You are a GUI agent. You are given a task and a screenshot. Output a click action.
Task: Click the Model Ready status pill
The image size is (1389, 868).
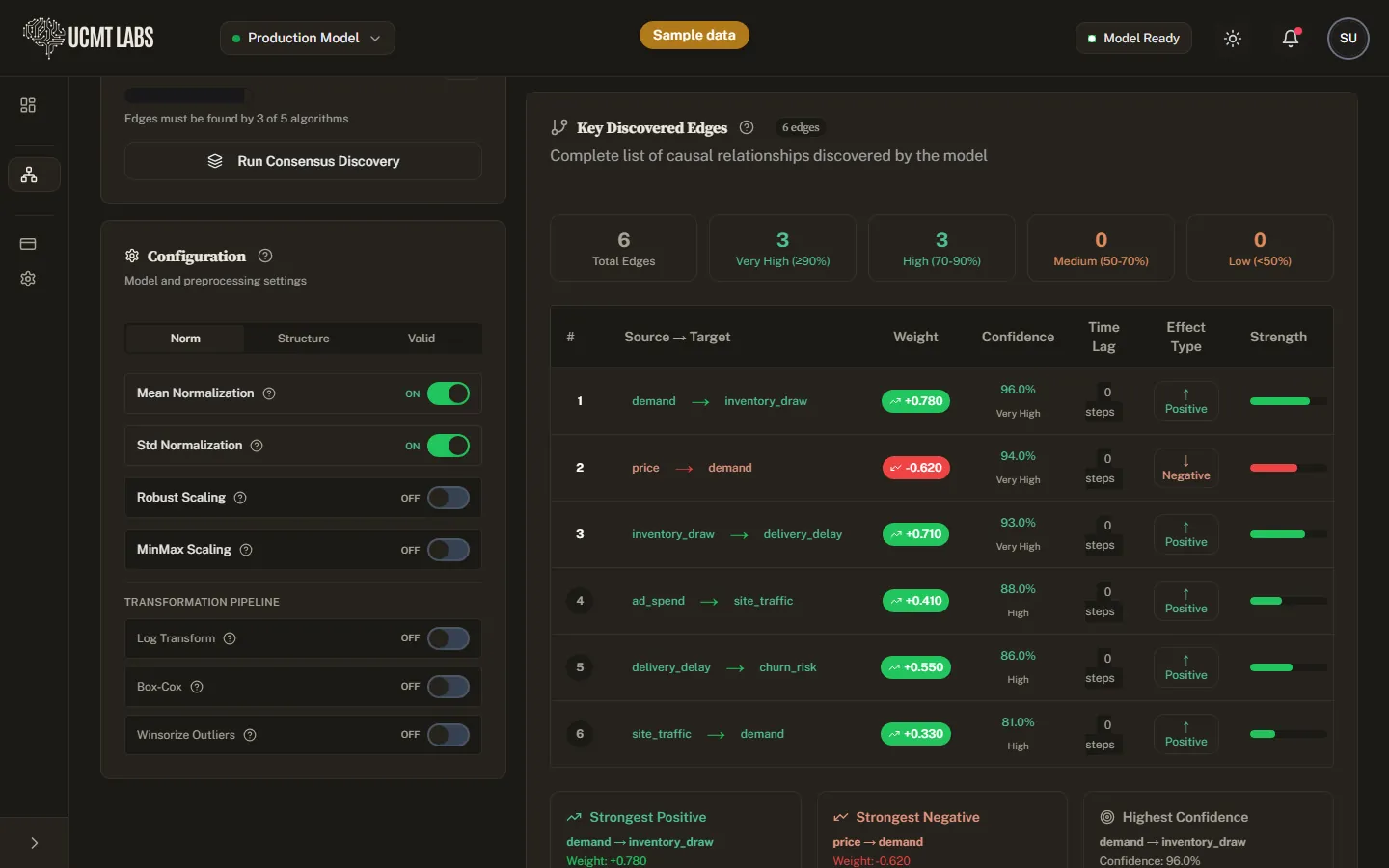(x=1133, y=38)
